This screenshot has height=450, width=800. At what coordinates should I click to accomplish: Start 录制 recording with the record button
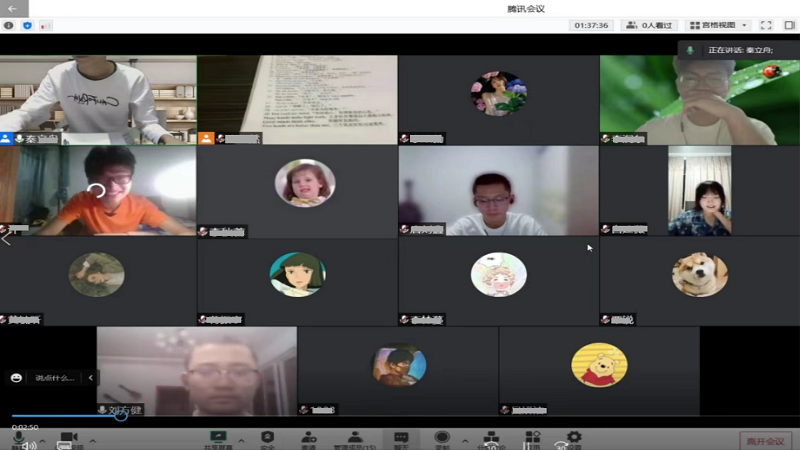click(x=442, y=439)
